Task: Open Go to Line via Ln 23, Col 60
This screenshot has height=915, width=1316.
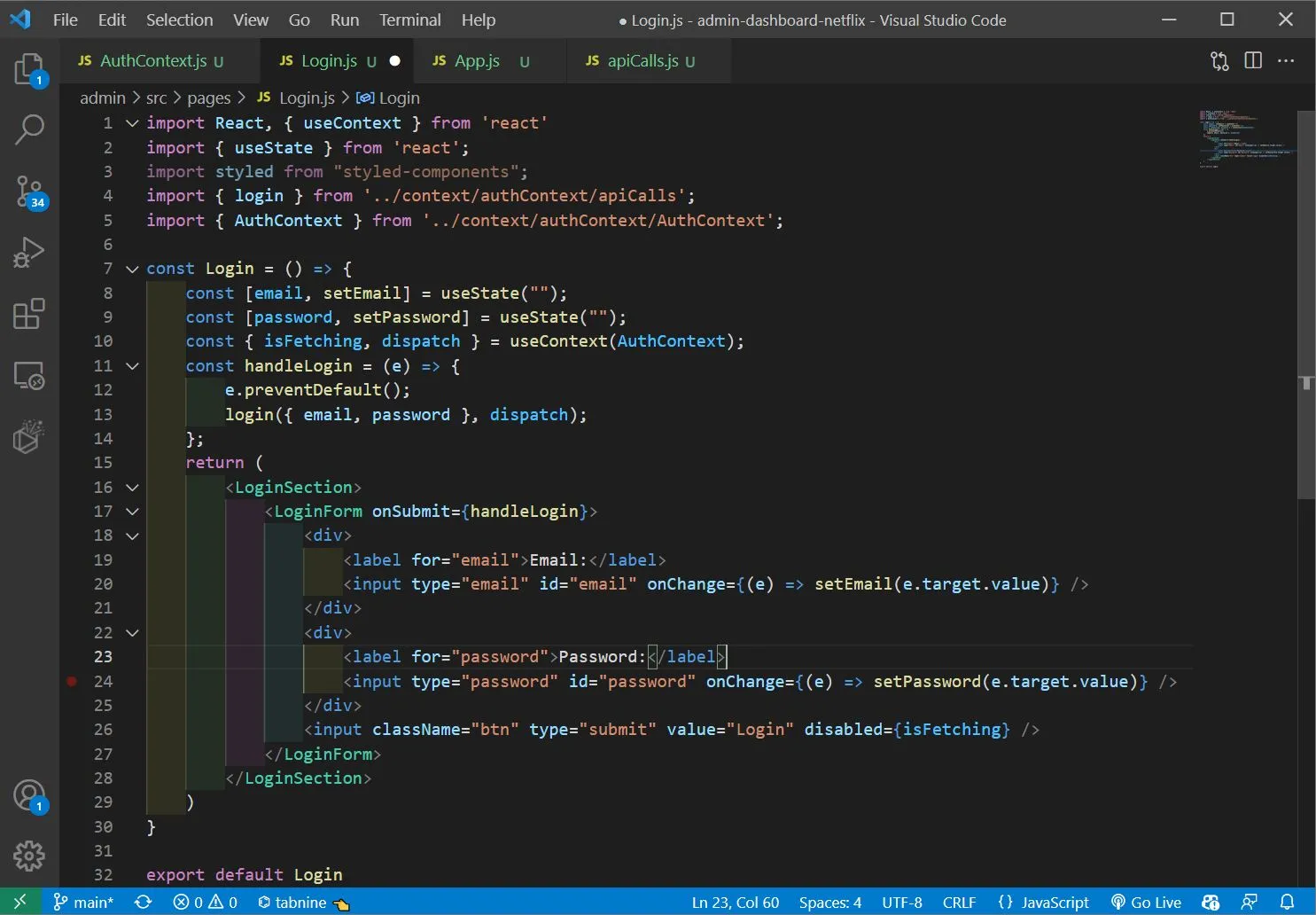Action: [736, 902]
